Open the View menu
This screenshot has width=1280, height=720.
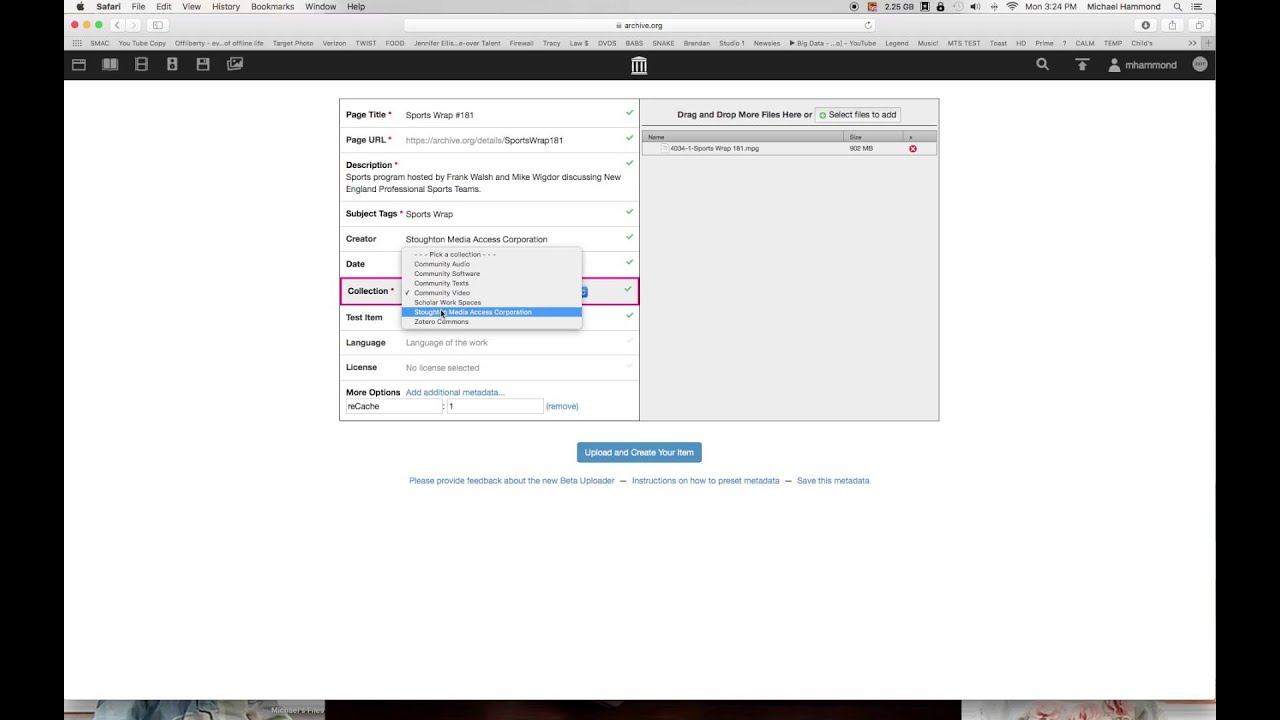pos(191,7)
